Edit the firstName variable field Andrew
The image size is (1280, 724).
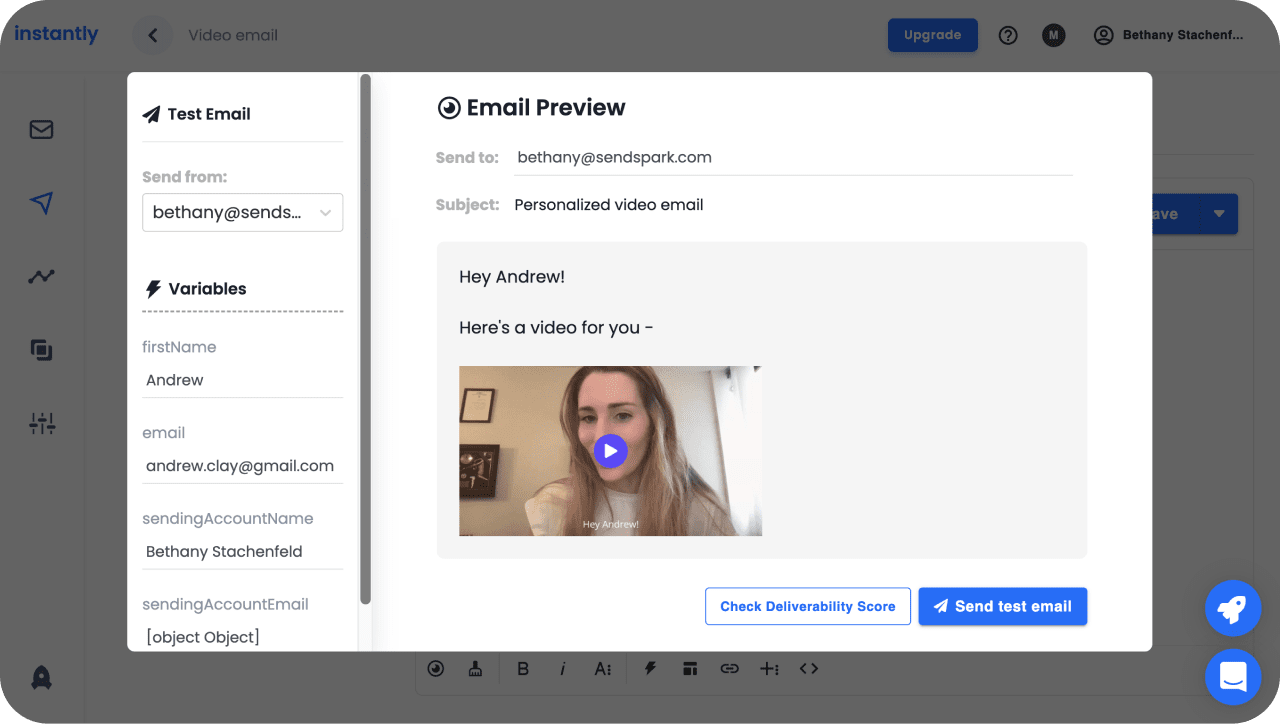coord(242,380)
